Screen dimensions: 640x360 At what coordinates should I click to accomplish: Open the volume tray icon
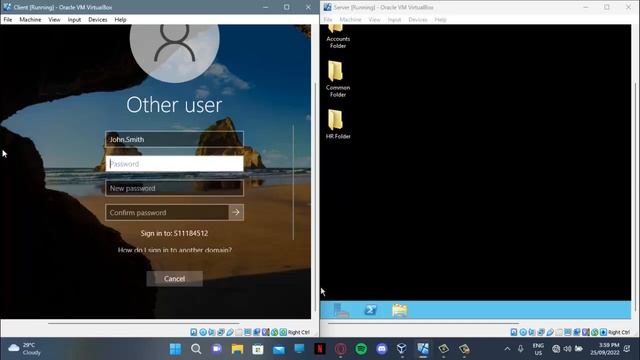567,349
